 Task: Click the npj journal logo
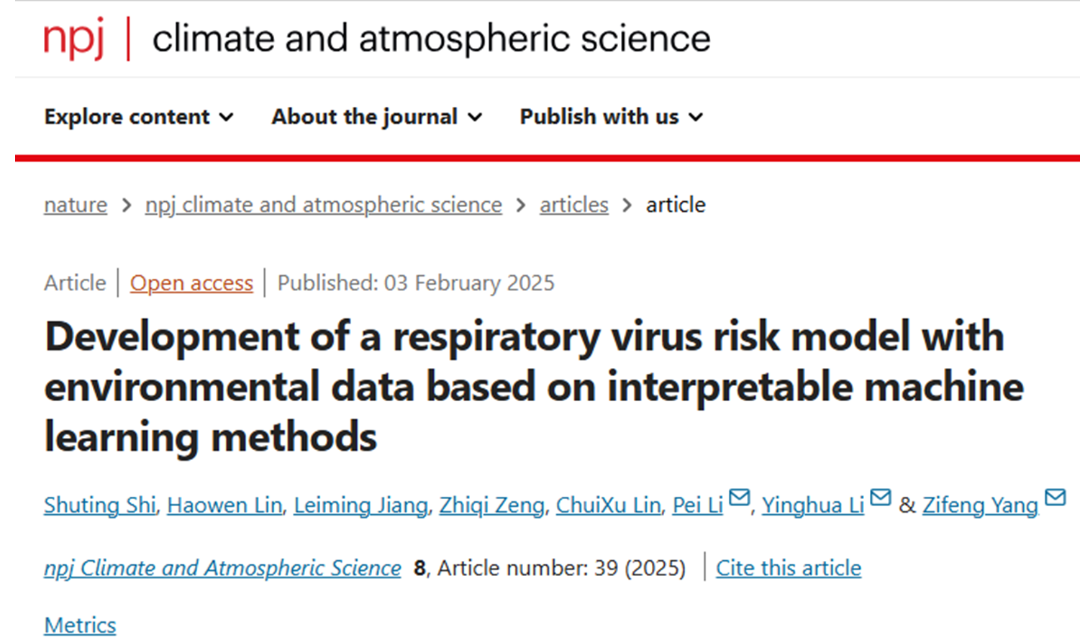74,39
